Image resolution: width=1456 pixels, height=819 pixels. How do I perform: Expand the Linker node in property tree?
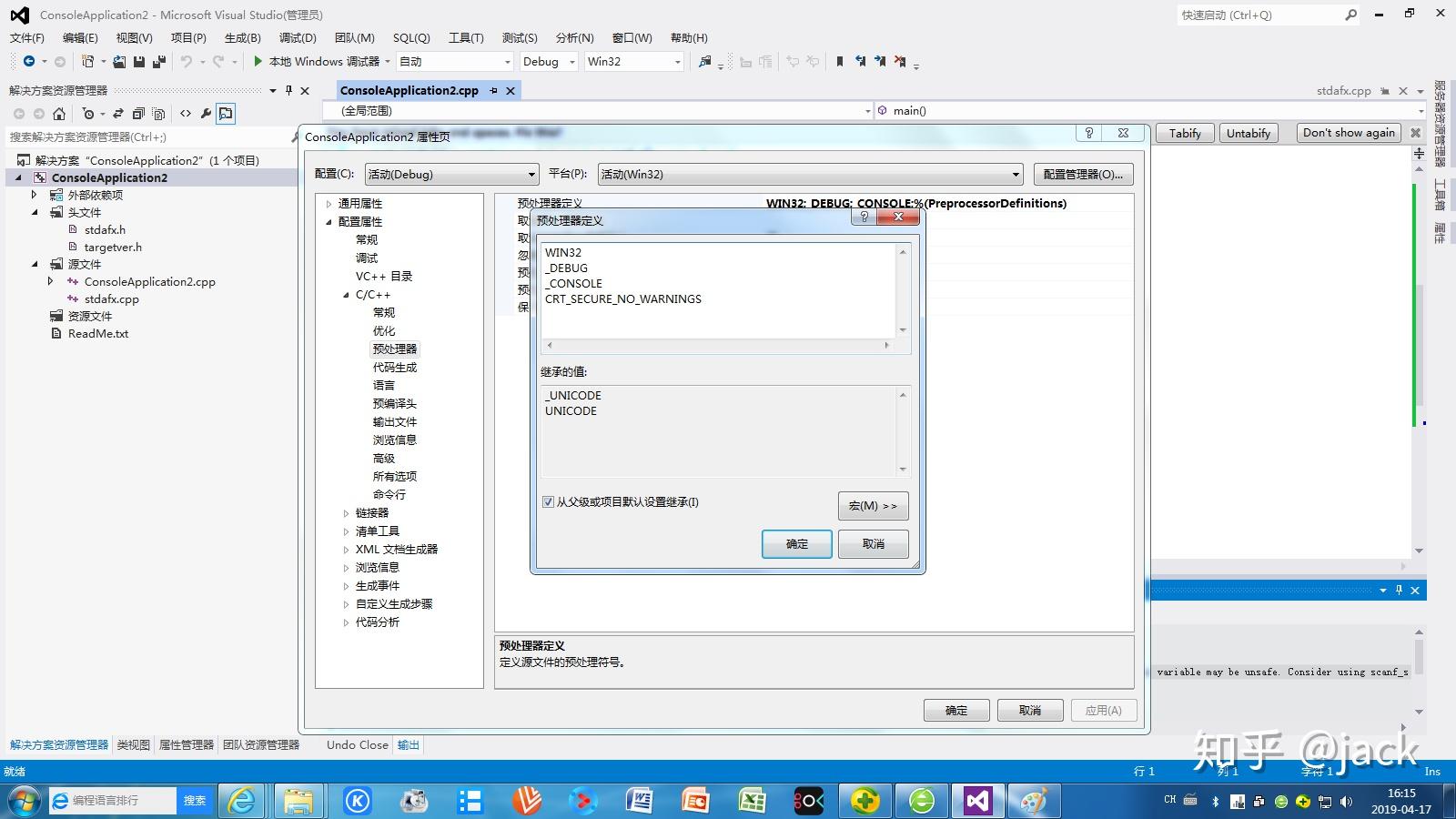346,513
